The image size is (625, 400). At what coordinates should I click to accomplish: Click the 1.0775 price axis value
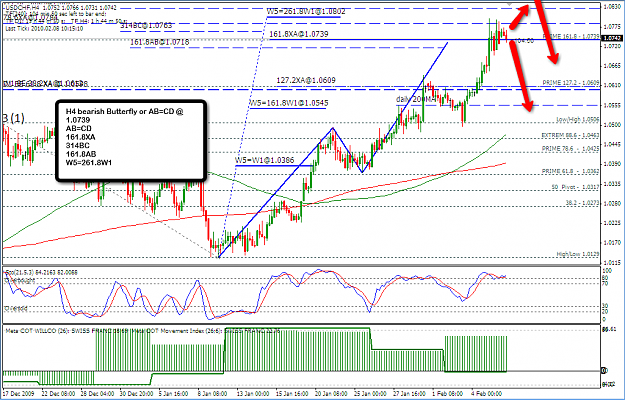[x=611, y=27]
